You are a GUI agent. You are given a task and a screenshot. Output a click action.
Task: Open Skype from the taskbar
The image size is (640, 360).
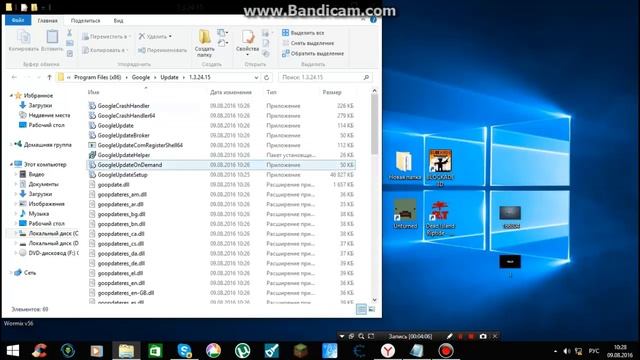[184, 351]
